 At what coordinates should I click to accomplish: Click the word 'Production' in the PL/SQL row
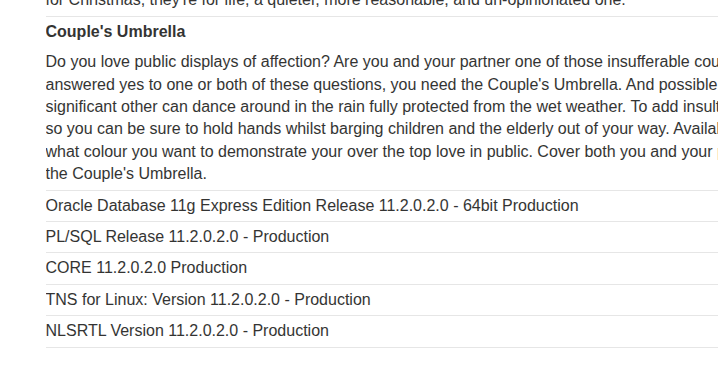pyautogui.click(x=291, y=237)
